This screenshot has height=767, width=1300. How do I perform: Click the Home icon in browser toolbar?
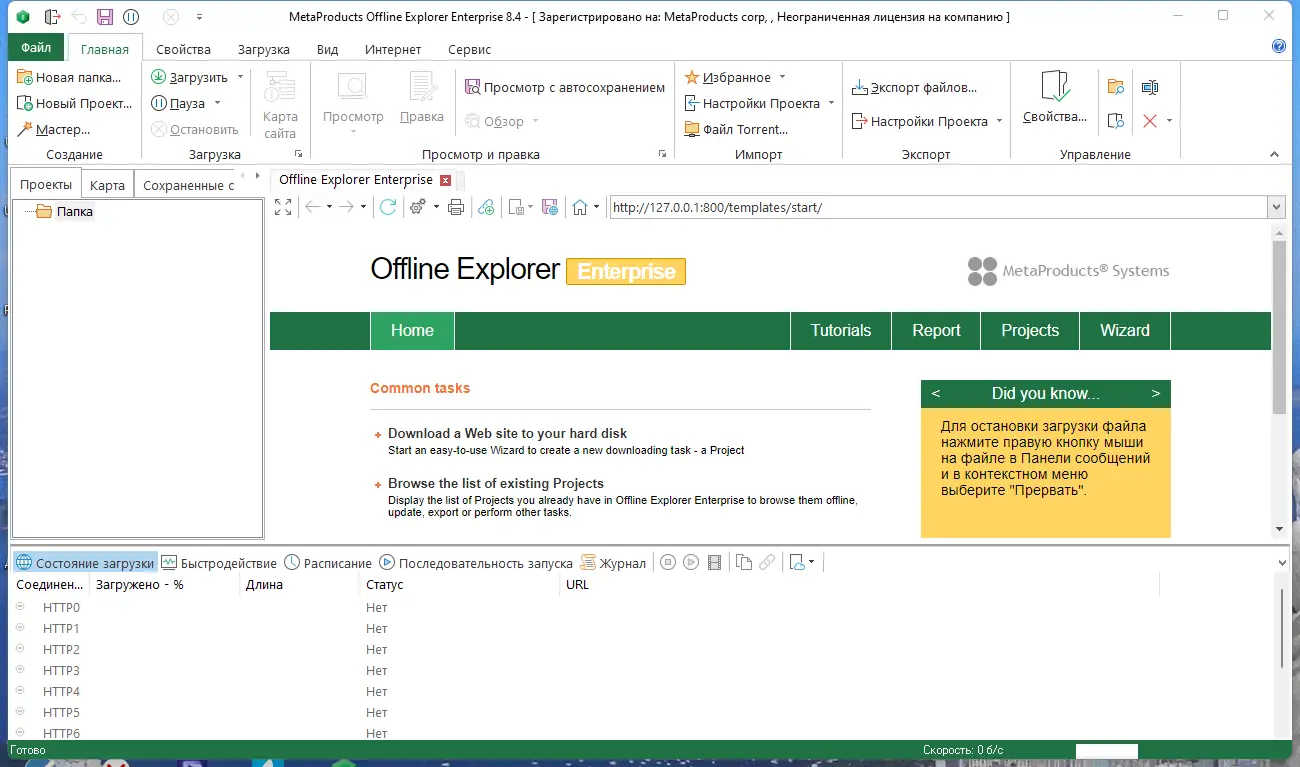coord(579,207)
